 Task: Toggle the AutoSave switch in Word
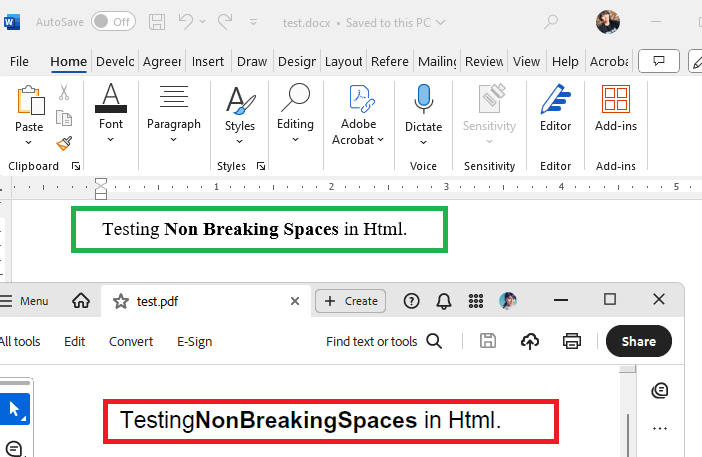click(113, 21)
